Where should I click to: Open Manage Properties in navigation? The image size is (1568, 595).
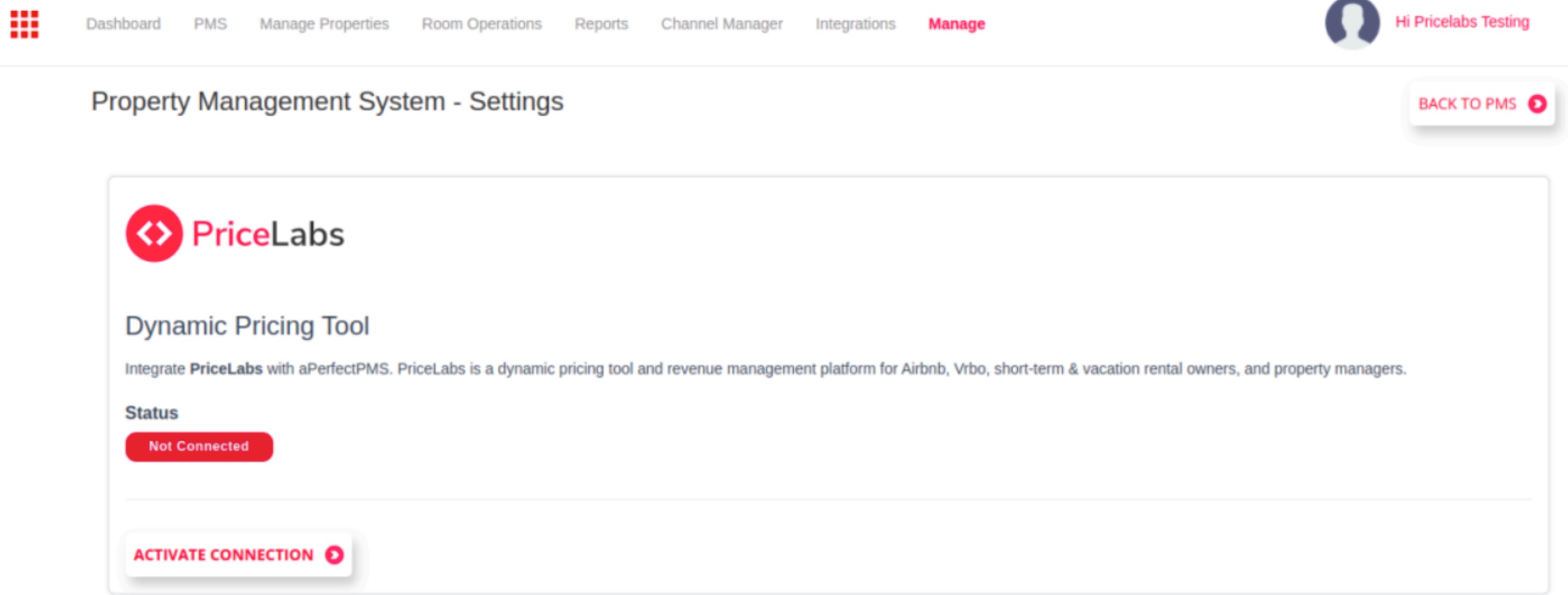pos(324,24)
